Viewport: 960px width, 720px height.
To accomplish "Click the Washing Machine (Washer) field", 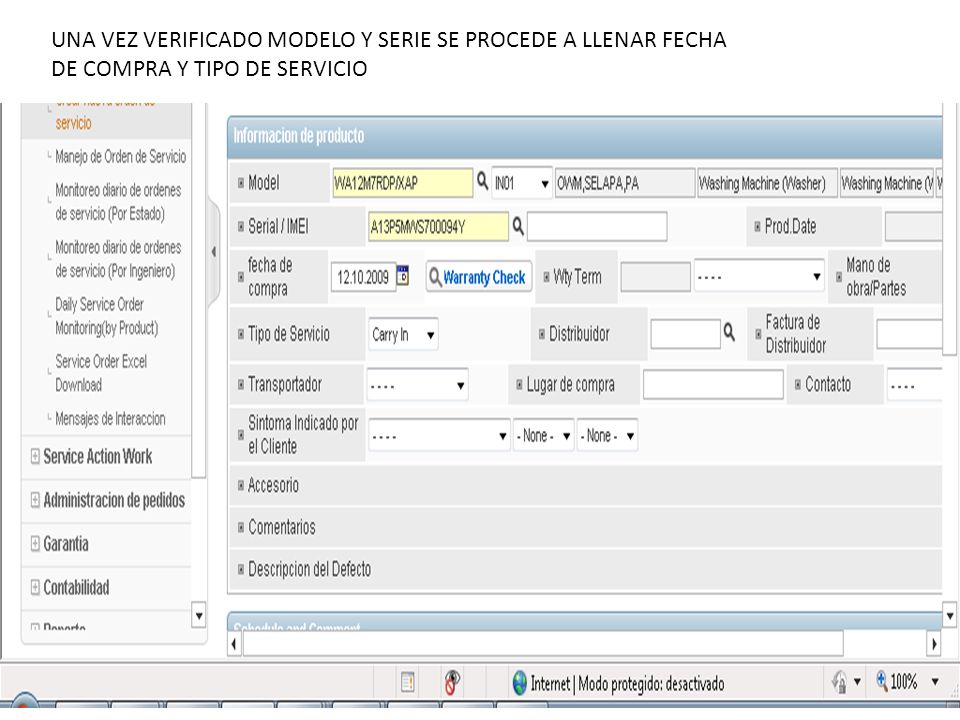I will (767, 183).
